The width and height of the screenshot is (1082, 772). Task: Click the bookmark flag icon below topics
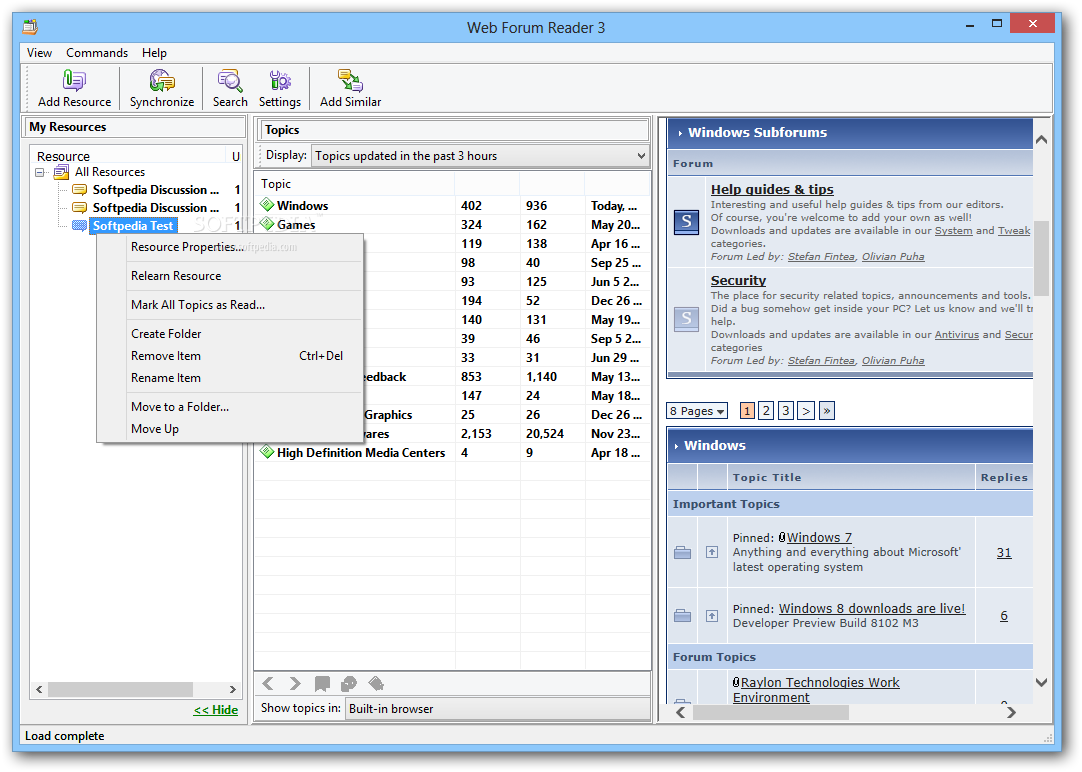click(x=322, y=684)
